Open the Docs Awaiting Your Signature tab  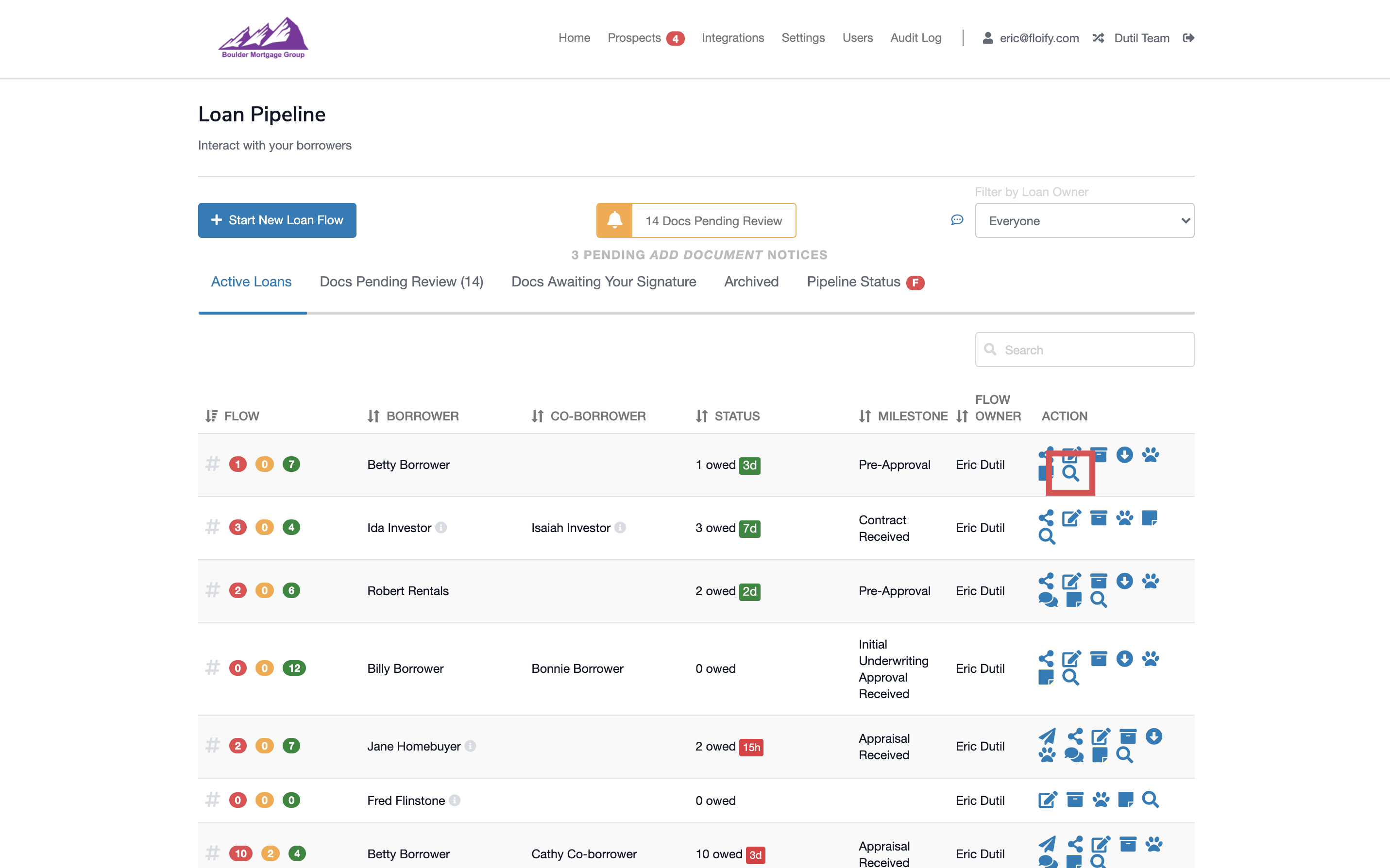603,282
